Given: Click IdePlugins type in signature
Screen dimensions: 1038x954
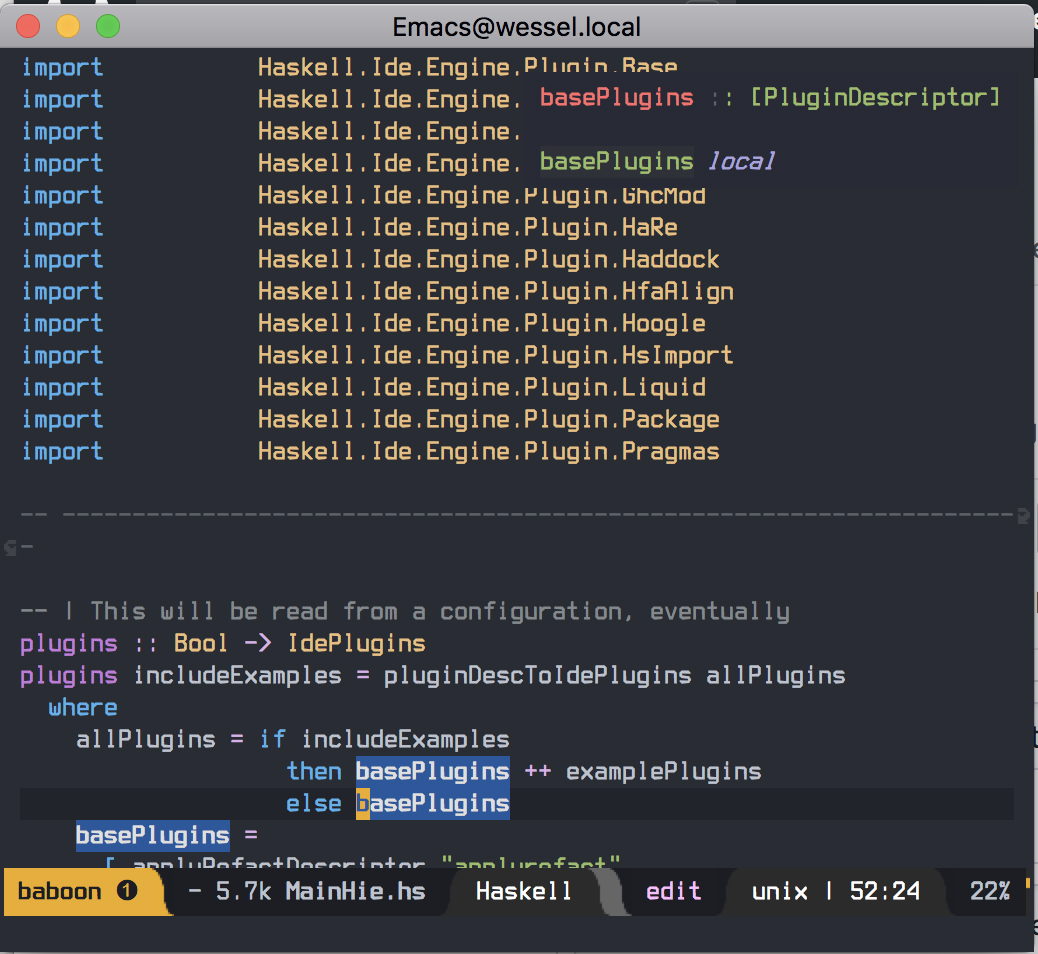Looking at the screenshot, I should coord(356,643).
